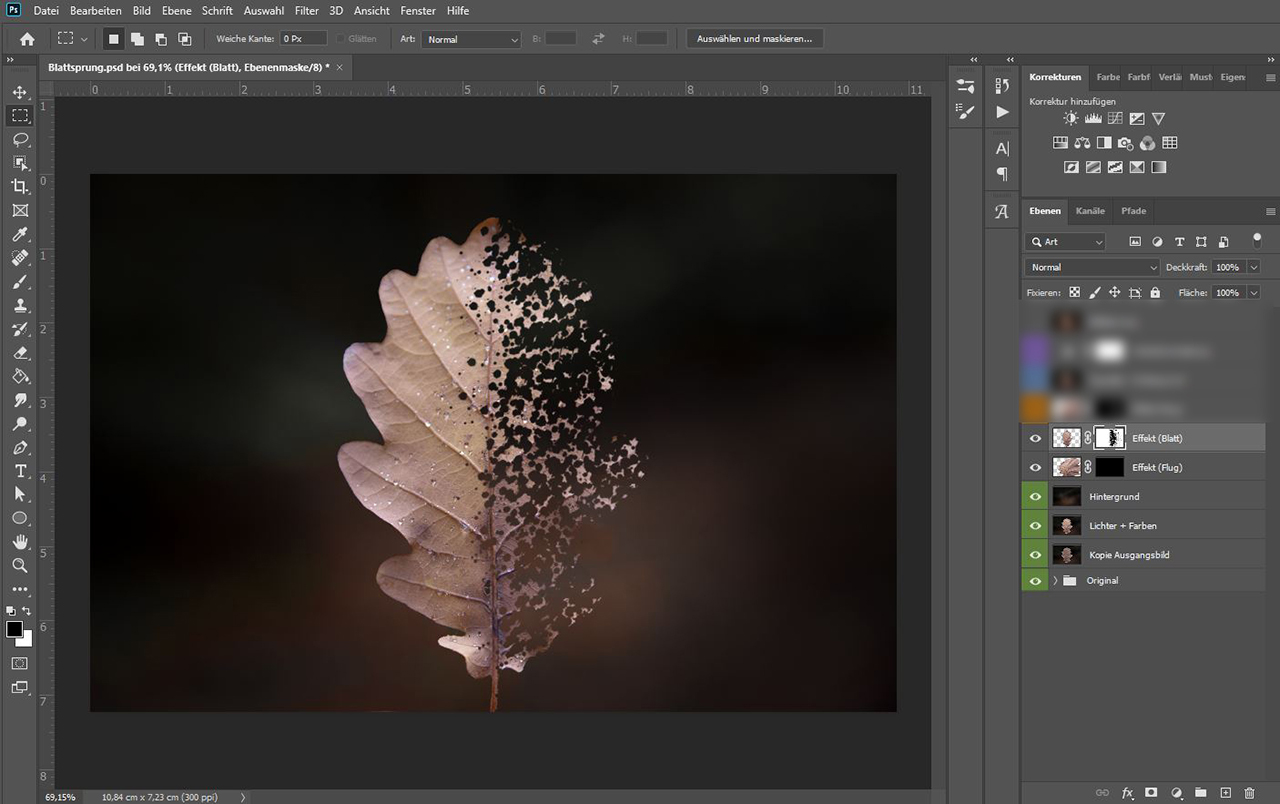Click the Auswählen und maskieren button
Screen dimensions: 1280x804
(x=755, y=39)
